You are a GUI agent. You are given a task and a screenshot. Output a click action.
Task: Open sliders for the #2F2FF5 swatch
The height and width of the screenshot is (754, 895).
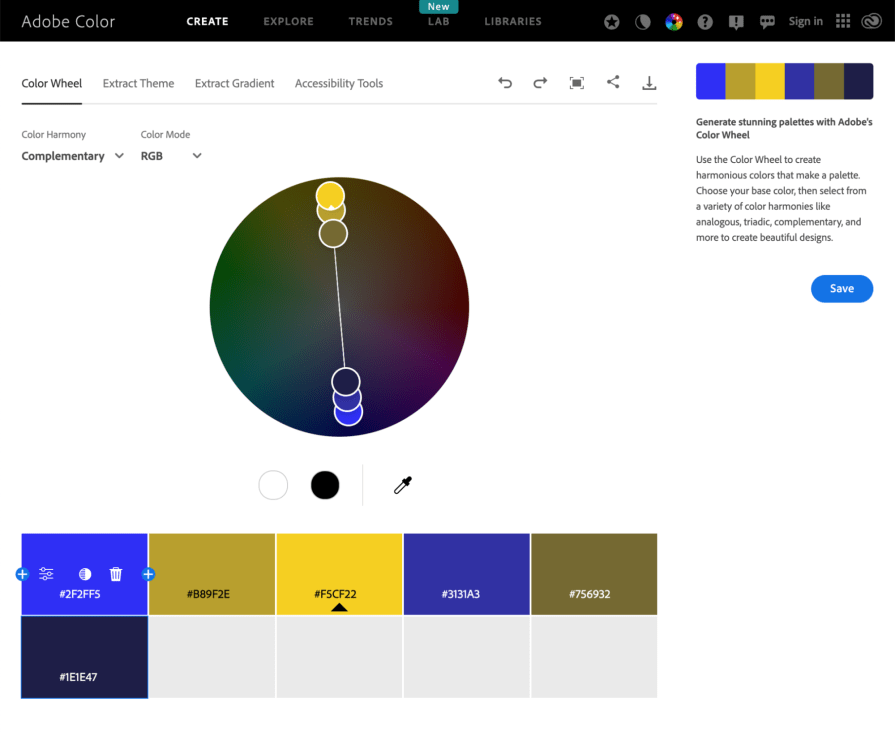click(46, 574)
